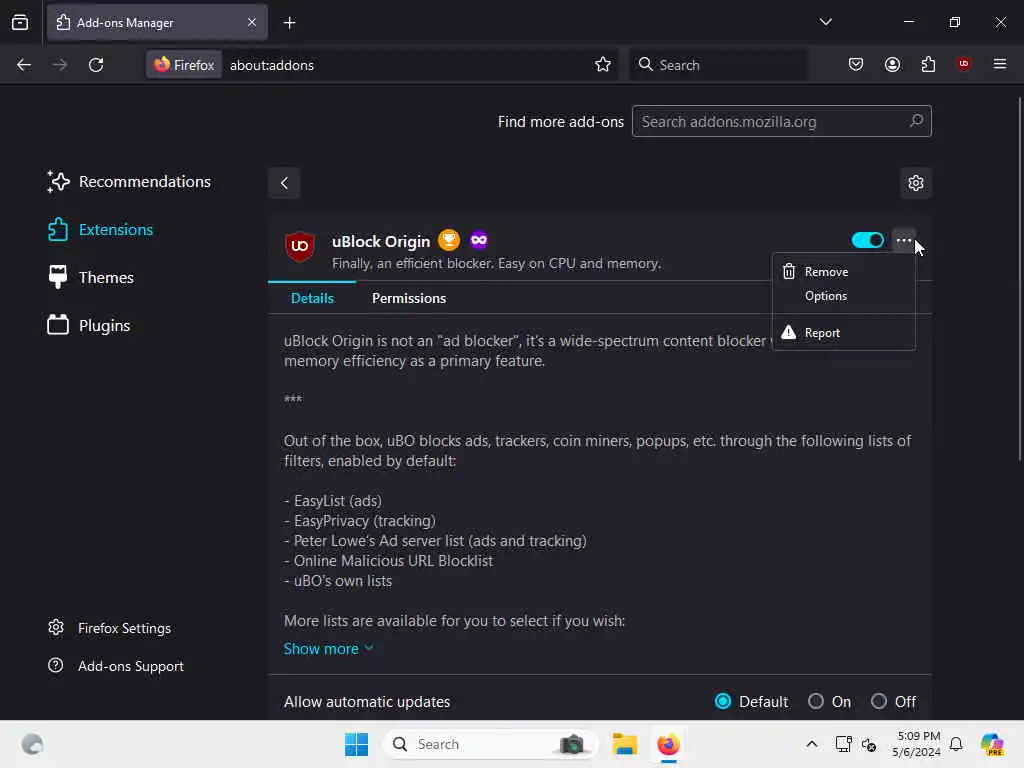
Task: Open the Firefox account icon
Action: point(892,64)
